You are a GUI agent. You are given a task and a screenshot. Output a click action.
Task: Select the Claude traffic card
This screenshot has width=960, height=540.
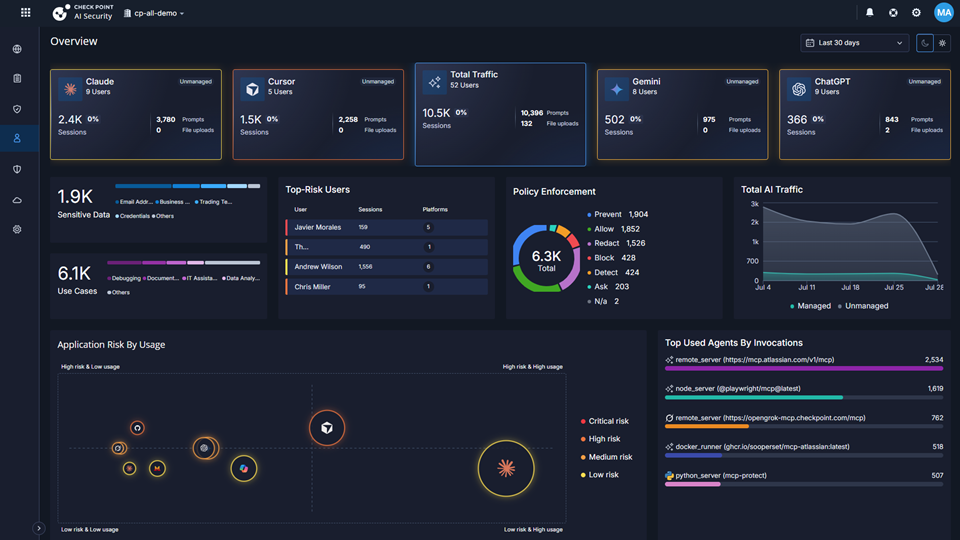[x=136, y=114]
